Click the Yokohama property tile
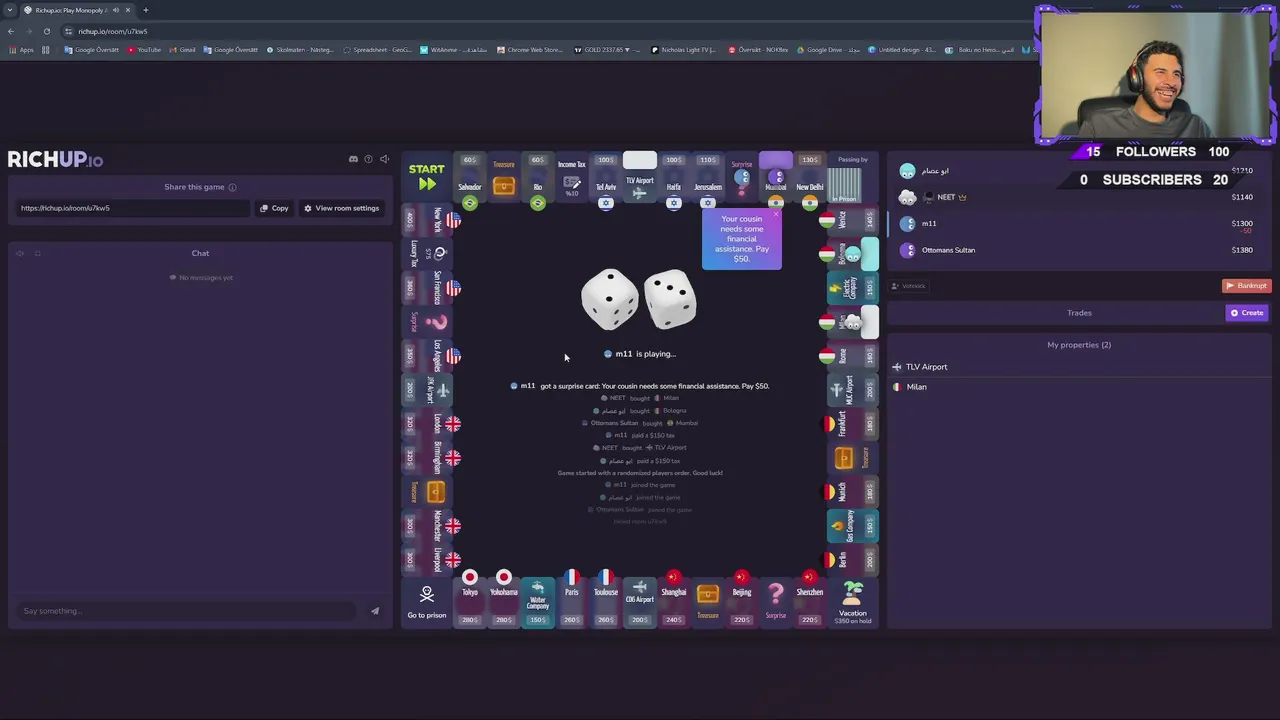Image resolution: width=1280 pixels, height=720 pixels. [x=504, y=599]
